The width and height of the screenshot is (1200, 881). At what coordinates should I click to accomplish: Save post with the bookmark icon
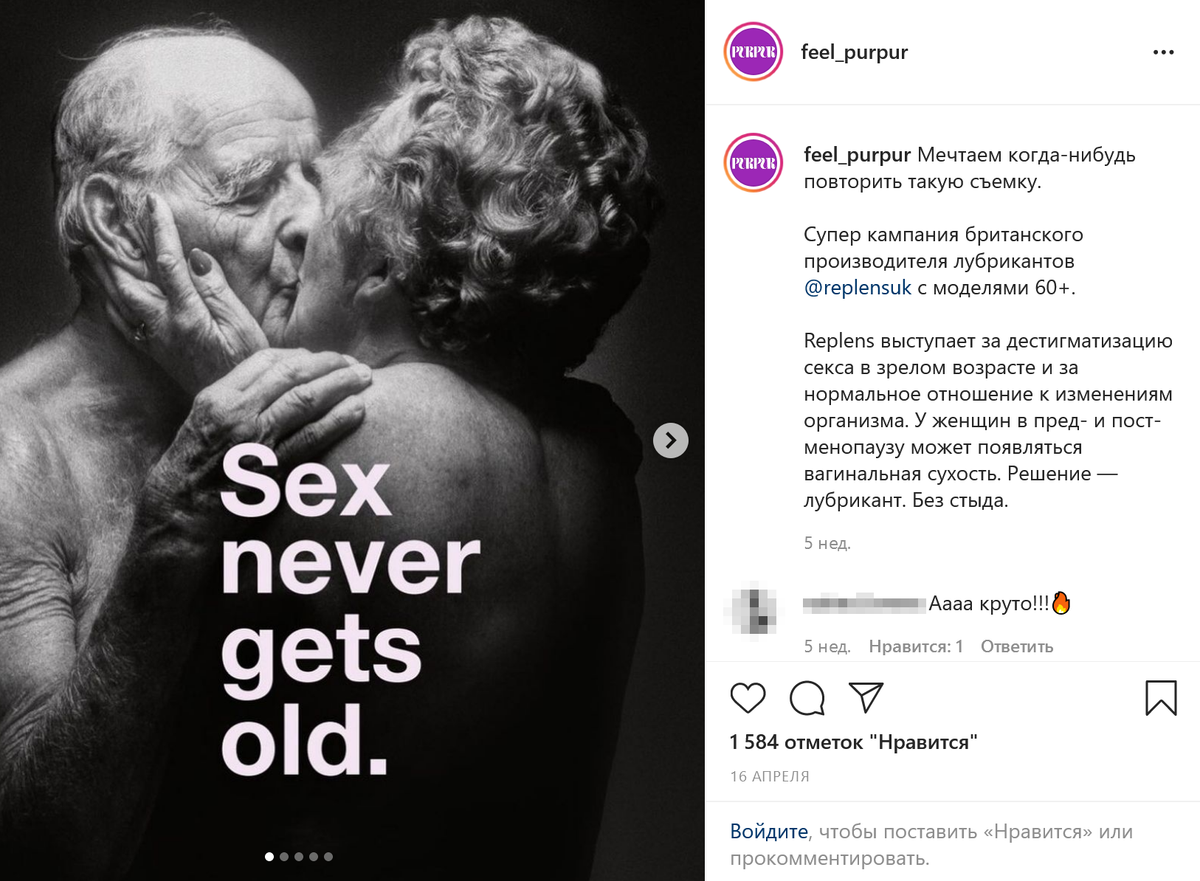click(x=1161, y=697)
